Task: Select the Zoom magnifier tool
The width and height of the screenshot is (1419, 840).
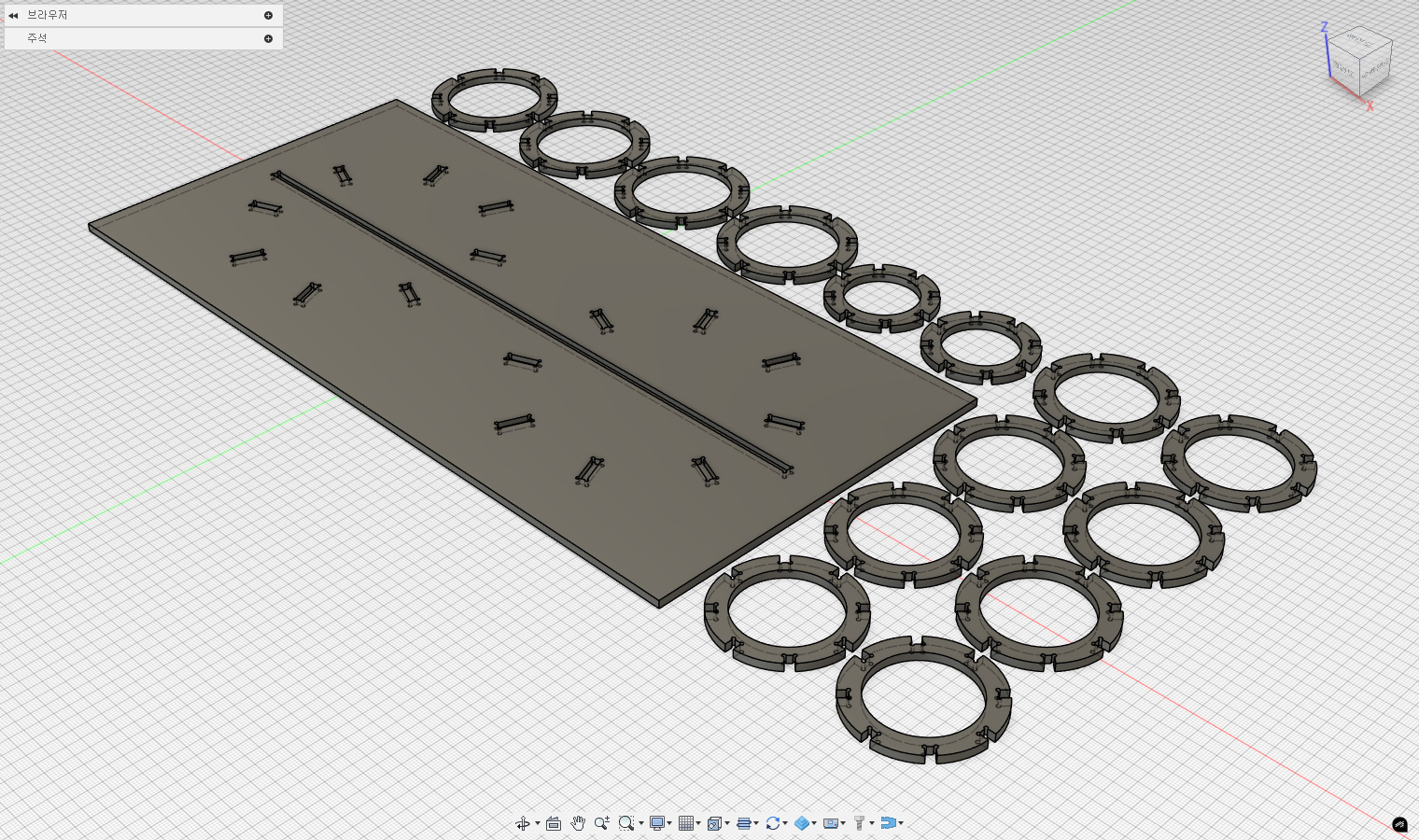Action: tap(601, 823)
